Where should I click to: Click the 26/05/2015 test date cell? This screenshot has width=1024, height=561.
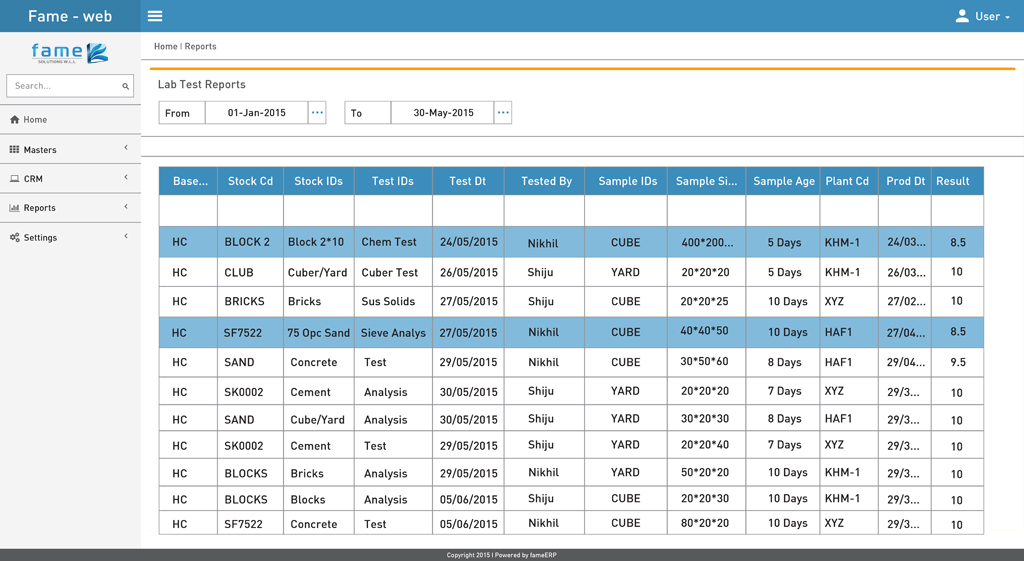468,272
